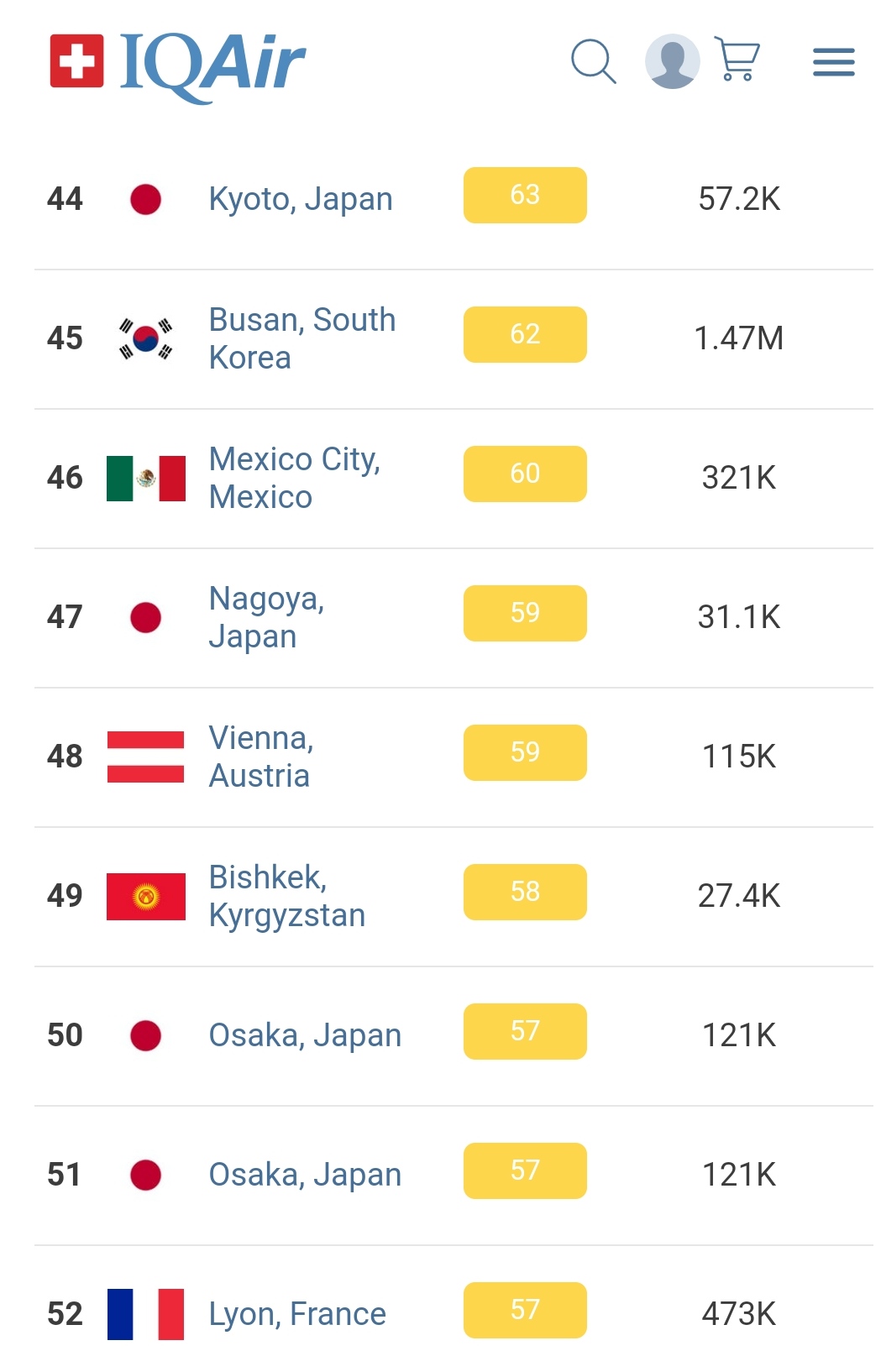Open Lyon, France link

(297, 1314)
